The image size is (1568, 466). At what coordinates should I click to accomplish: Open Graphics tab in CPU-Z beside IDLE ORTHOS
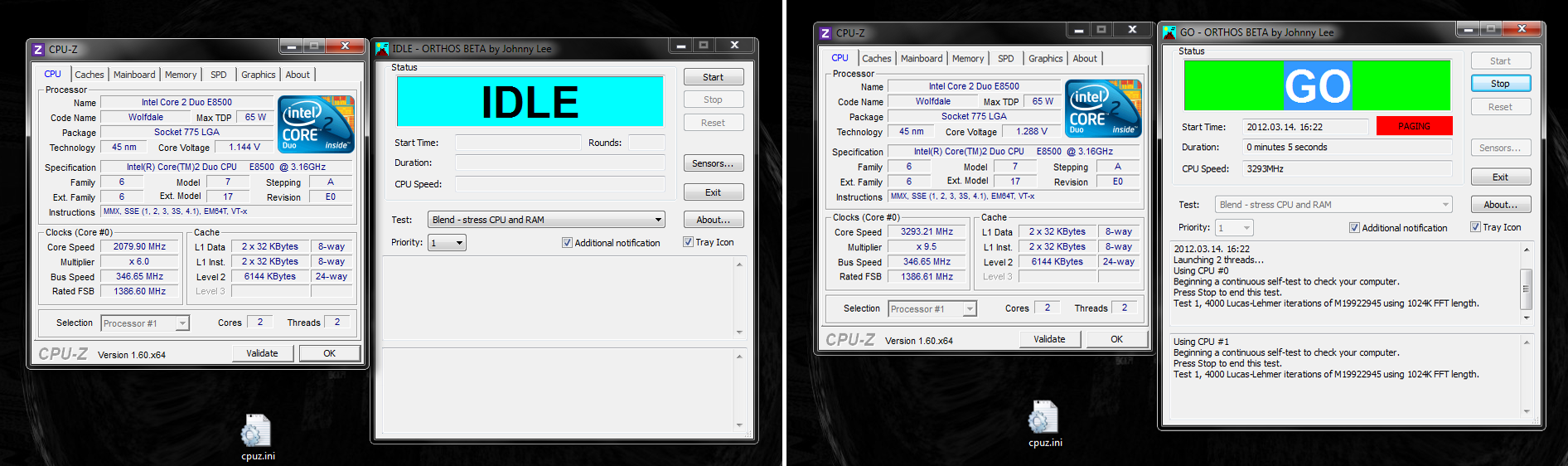pyautogui.click(x=259, y=75)
